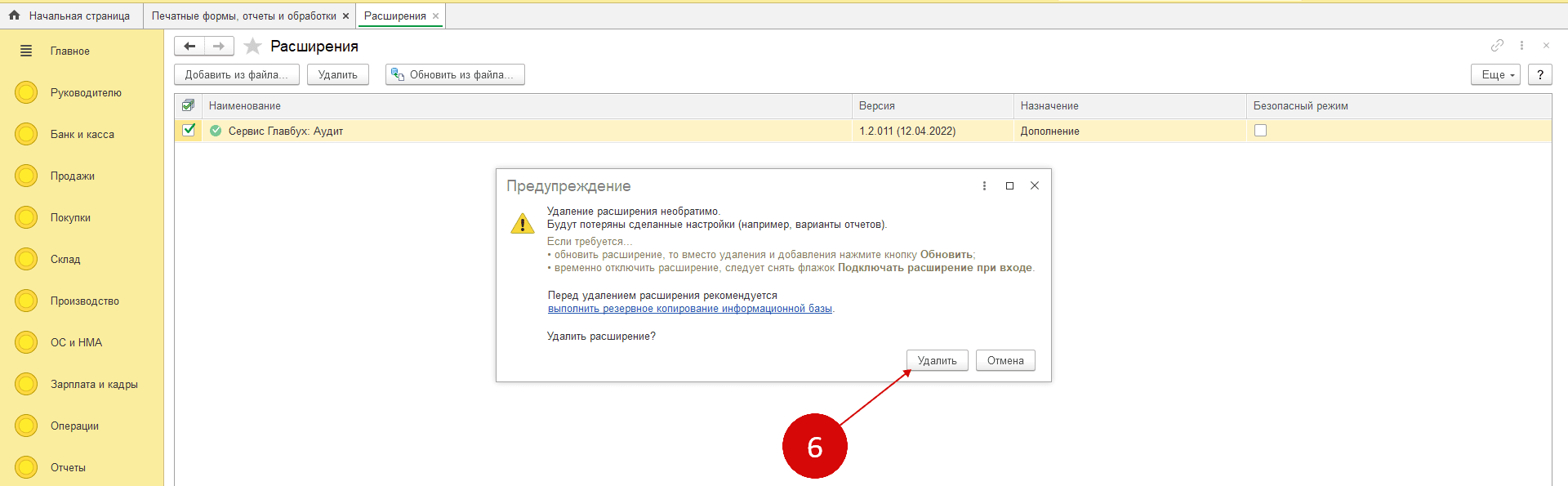Image resolution: width=1568 pixels, height=486 pixels.
Task: Confirm deletion with dialog Удалить button
Action: [x=938, y=360]
